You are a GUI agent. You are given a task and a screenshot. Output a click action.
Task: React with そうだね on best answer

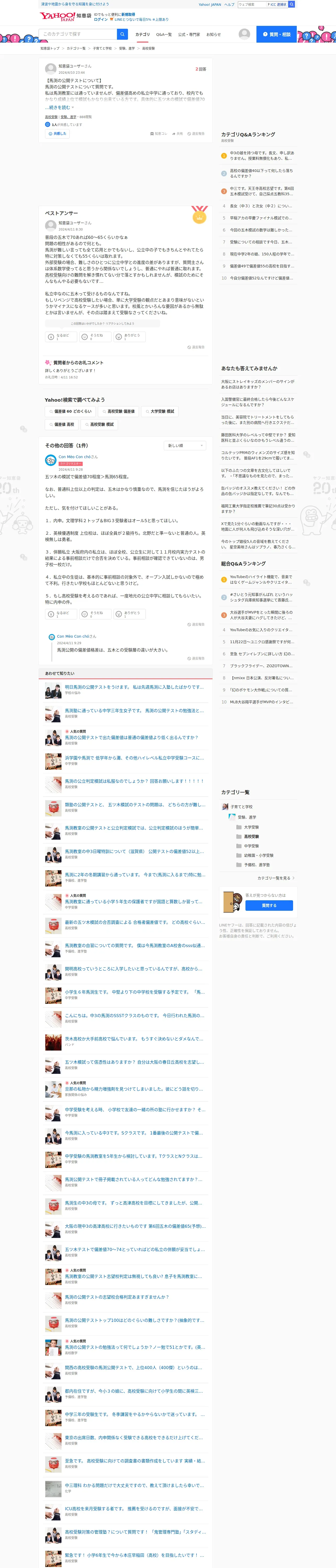coord(95,337)
